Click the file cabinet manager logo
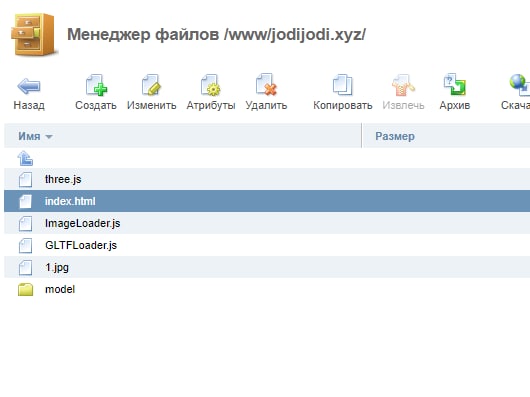 tap(33, 34)
